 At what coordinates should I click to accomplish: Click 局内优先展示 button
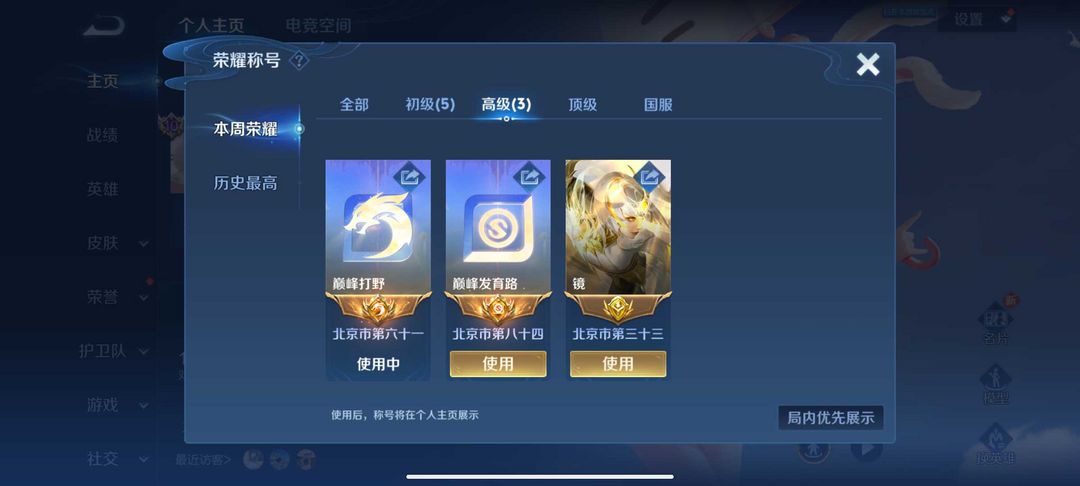831,418
